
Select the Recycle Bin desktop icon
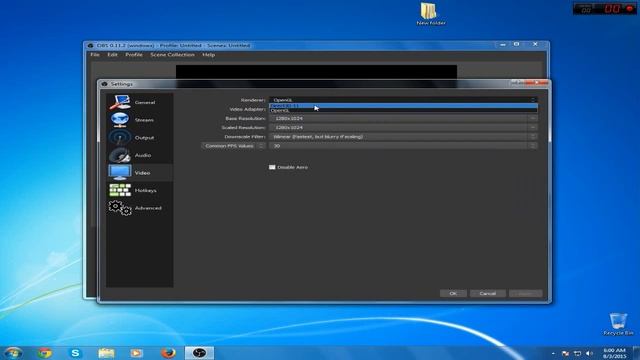[618, 324]
